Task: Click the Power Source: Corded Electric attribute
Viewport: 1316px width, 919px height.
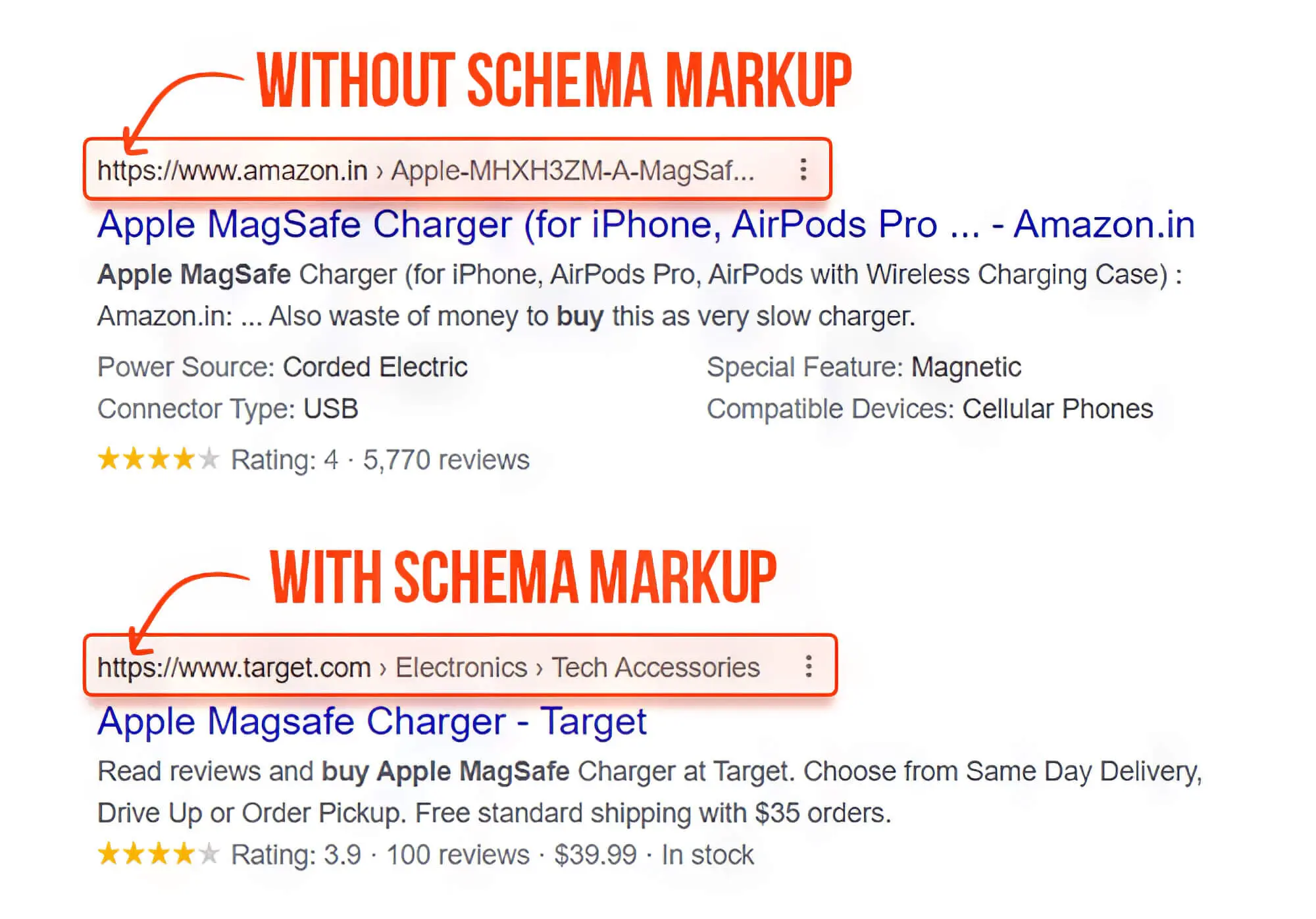Action: click(x=282, y=367)
